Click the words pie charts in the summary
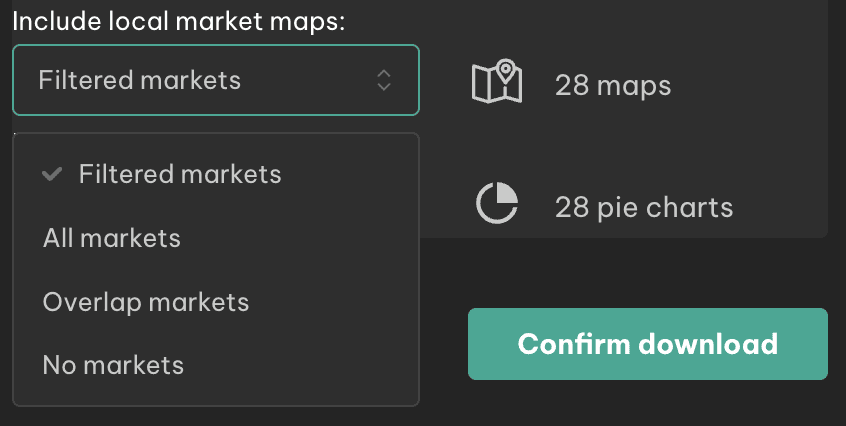The image size is (846, 426). point(665,208)
